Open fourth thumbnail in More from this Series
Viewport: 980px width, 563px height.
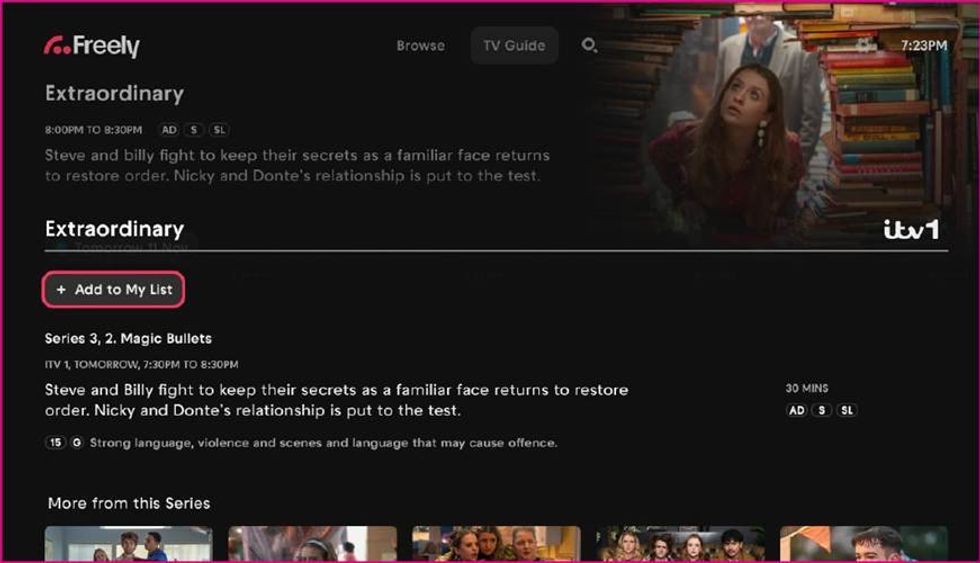(680, 544)
